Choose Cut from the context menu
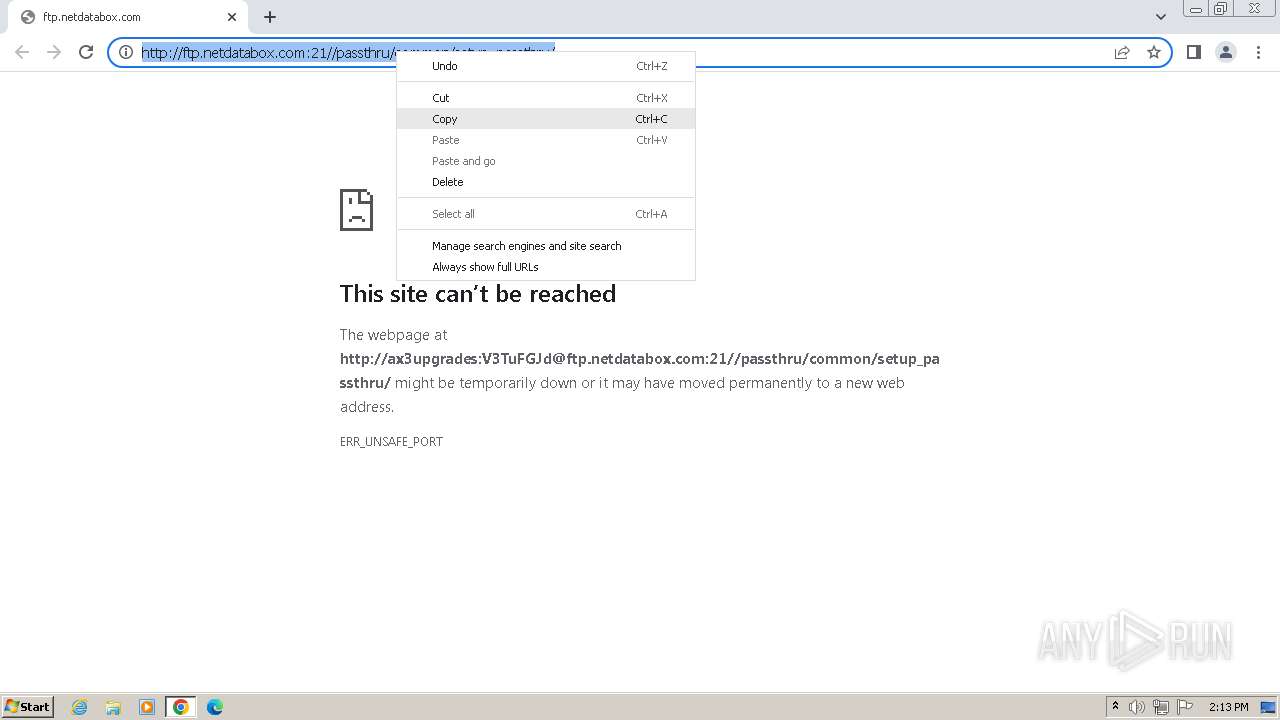Image resolution: width=1280 pixels, height=720 pixels. tap(546, 98)
